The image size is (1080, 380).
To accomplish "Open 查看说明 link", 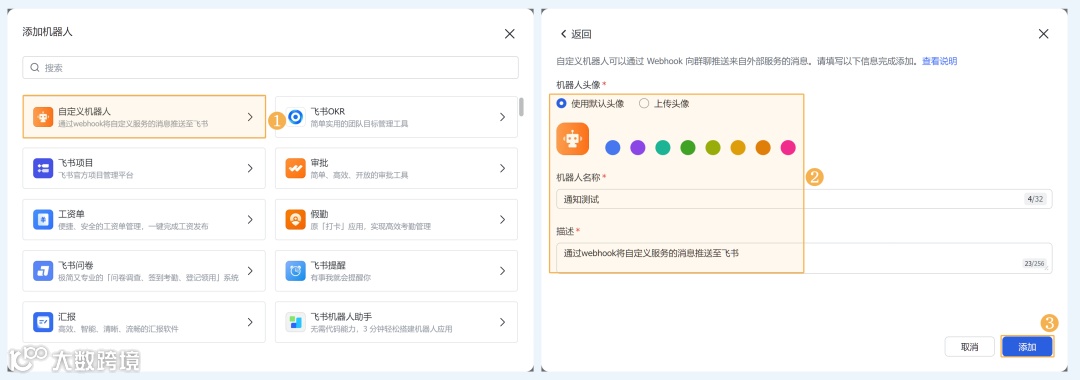I will click(939, 61).
